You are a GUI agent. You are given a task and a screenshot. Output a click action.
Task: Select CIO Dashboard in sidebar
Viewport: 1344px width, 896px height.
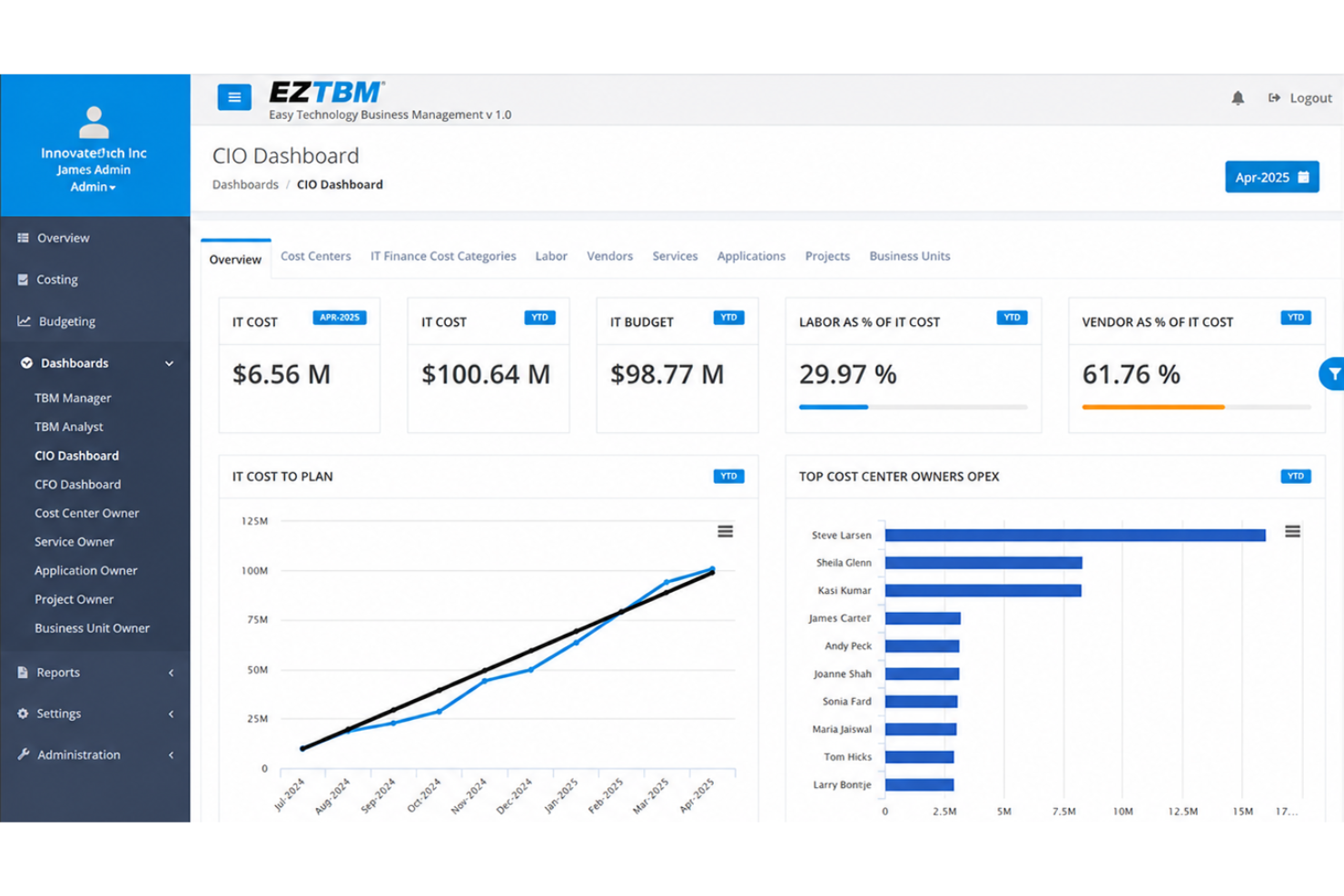[x=76, y=456]
